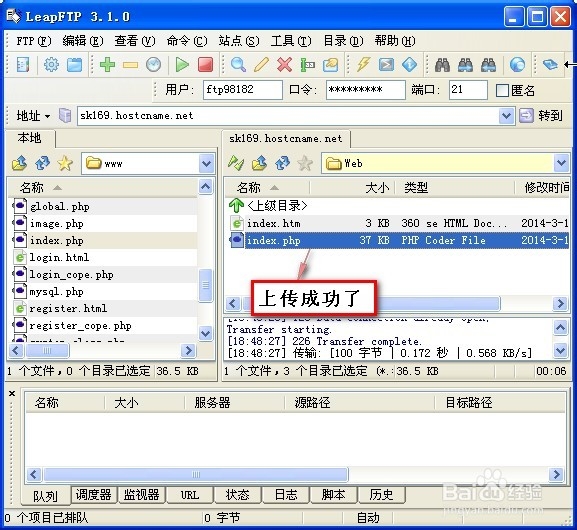The height and width of the screenshot is (530, 577).
Task: Click the remote pane connect icon
Action: (x=236, y=163)
